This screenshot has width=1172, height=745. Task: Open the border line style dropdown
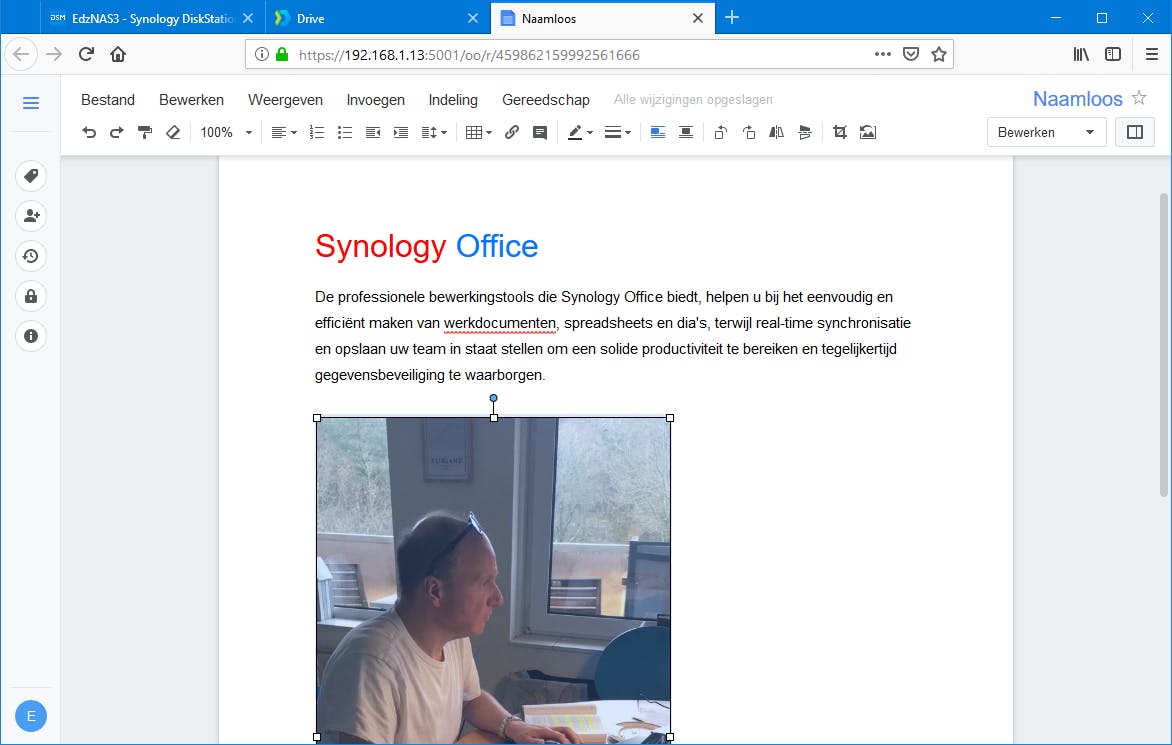pos(617,132)
